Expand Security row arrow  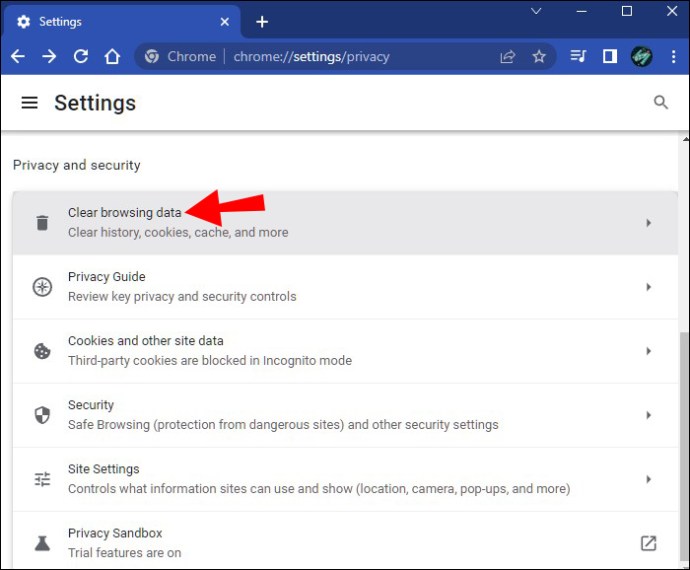648,415
